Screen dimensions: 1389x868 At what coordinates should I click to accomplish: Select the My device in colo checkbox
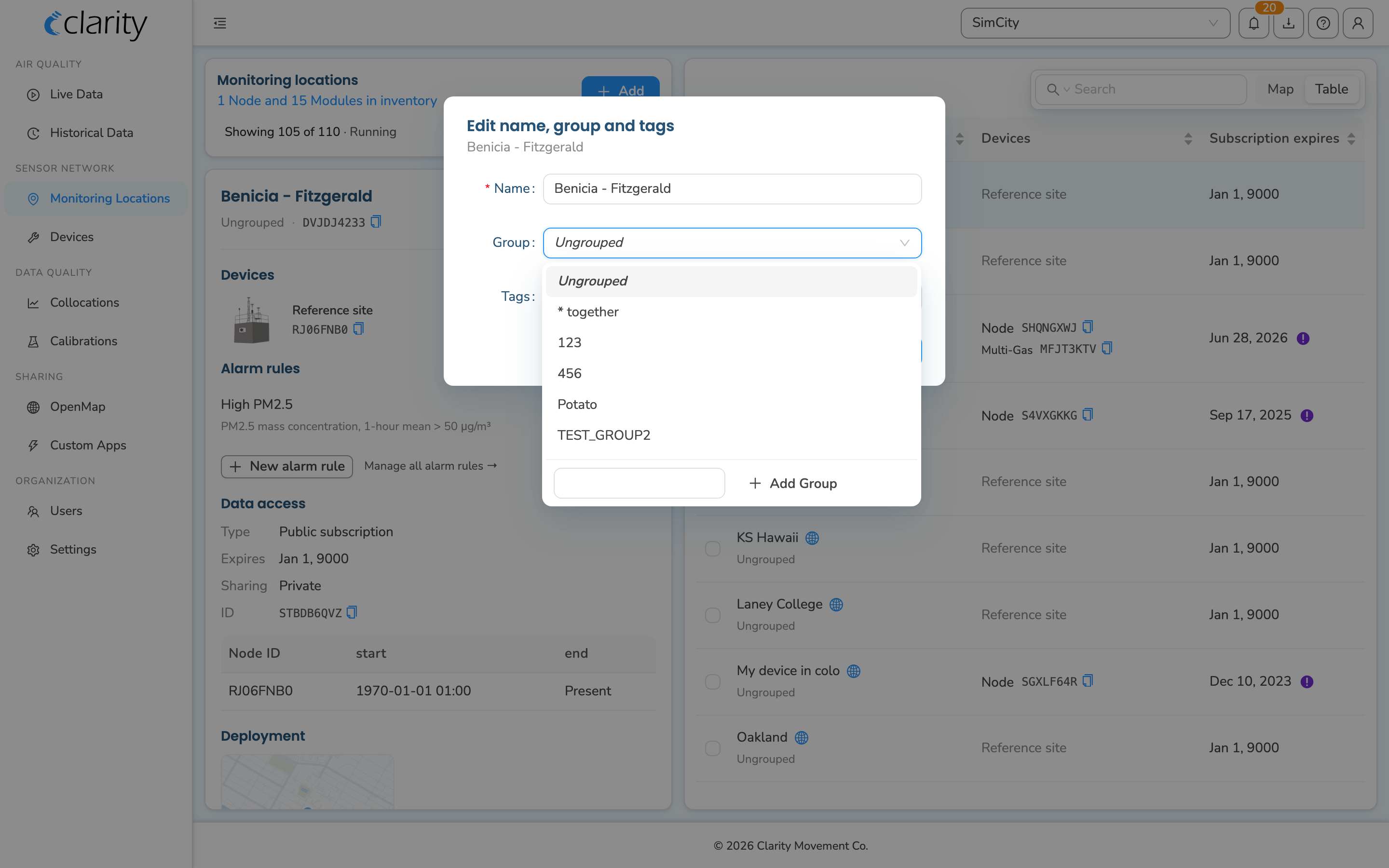[x=712, y=681]
